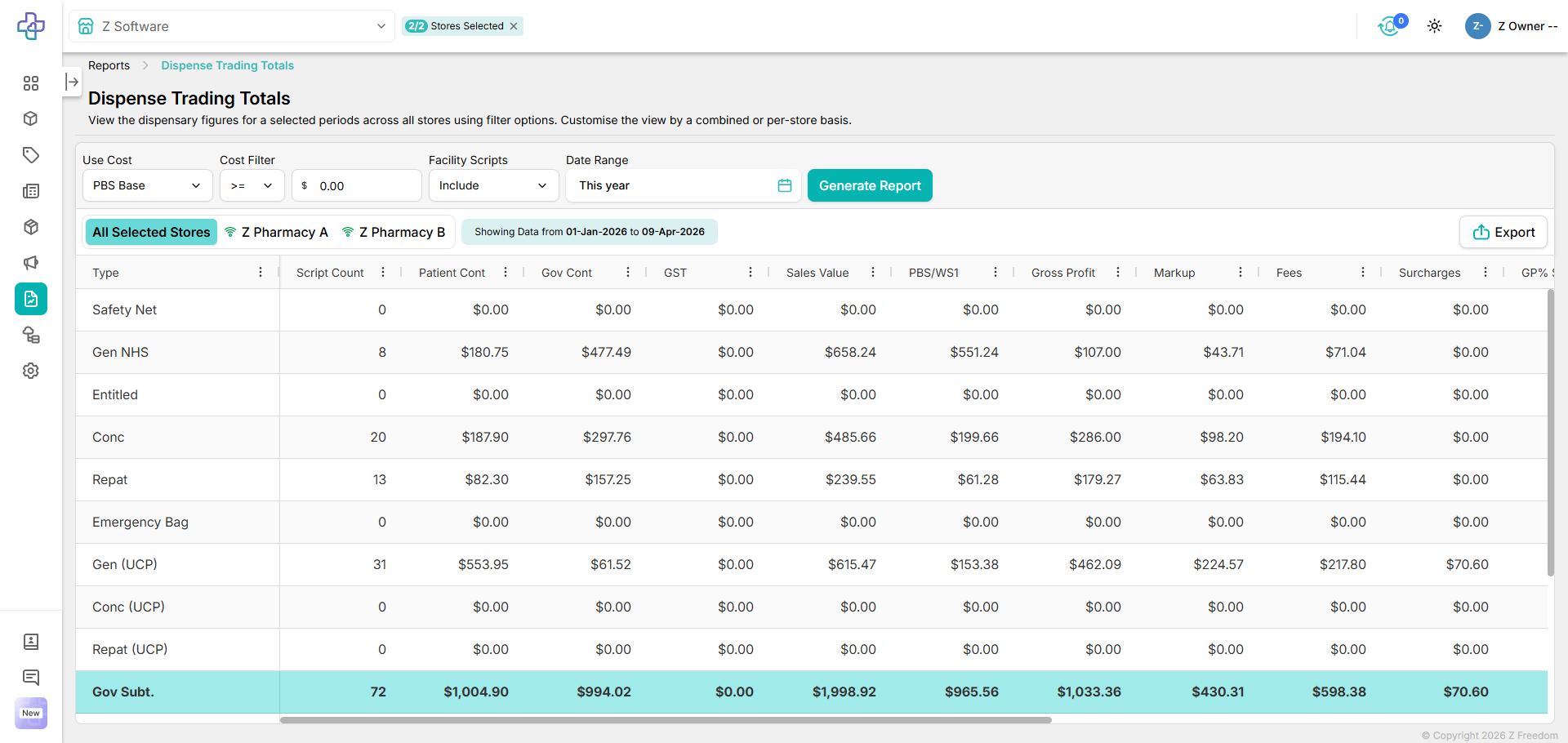Switch to Z Pharmacy A tab
This screenshot has width=1568, height=743.
(x=276, y=233)
